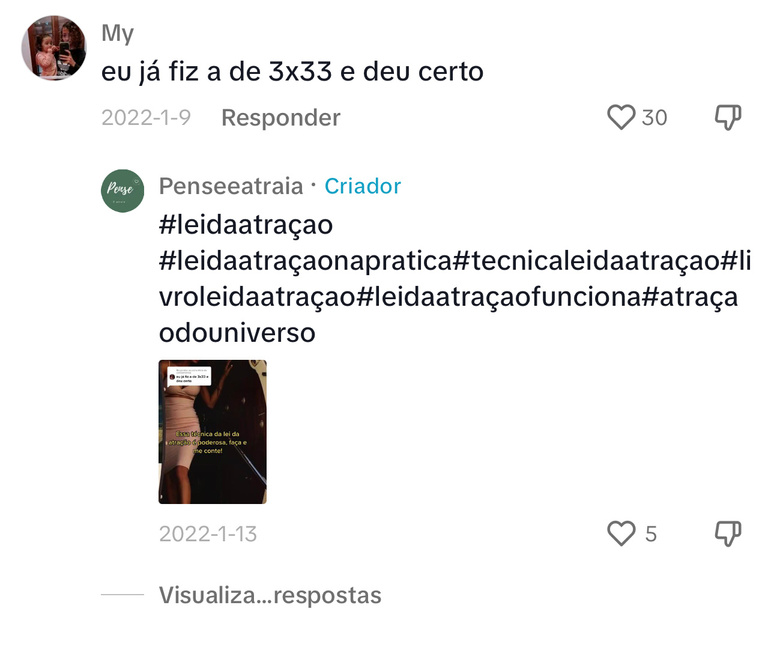Like My's comment with the heart icon
Viewport: 771px width, 647px height.
(x=621, y=118)
